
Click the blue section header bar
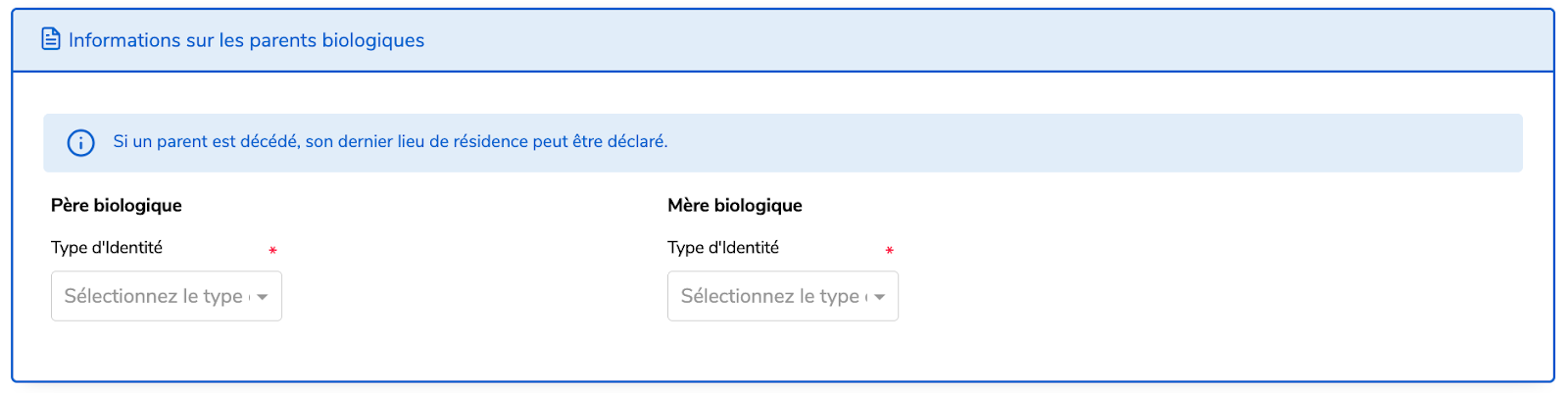tap(783, 40)
